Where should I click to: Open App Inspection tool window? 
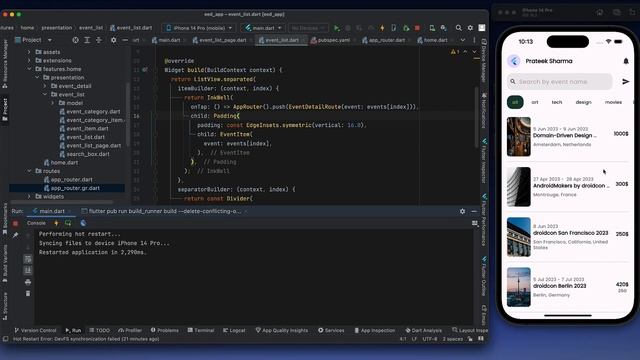click(x=374, y=330)
